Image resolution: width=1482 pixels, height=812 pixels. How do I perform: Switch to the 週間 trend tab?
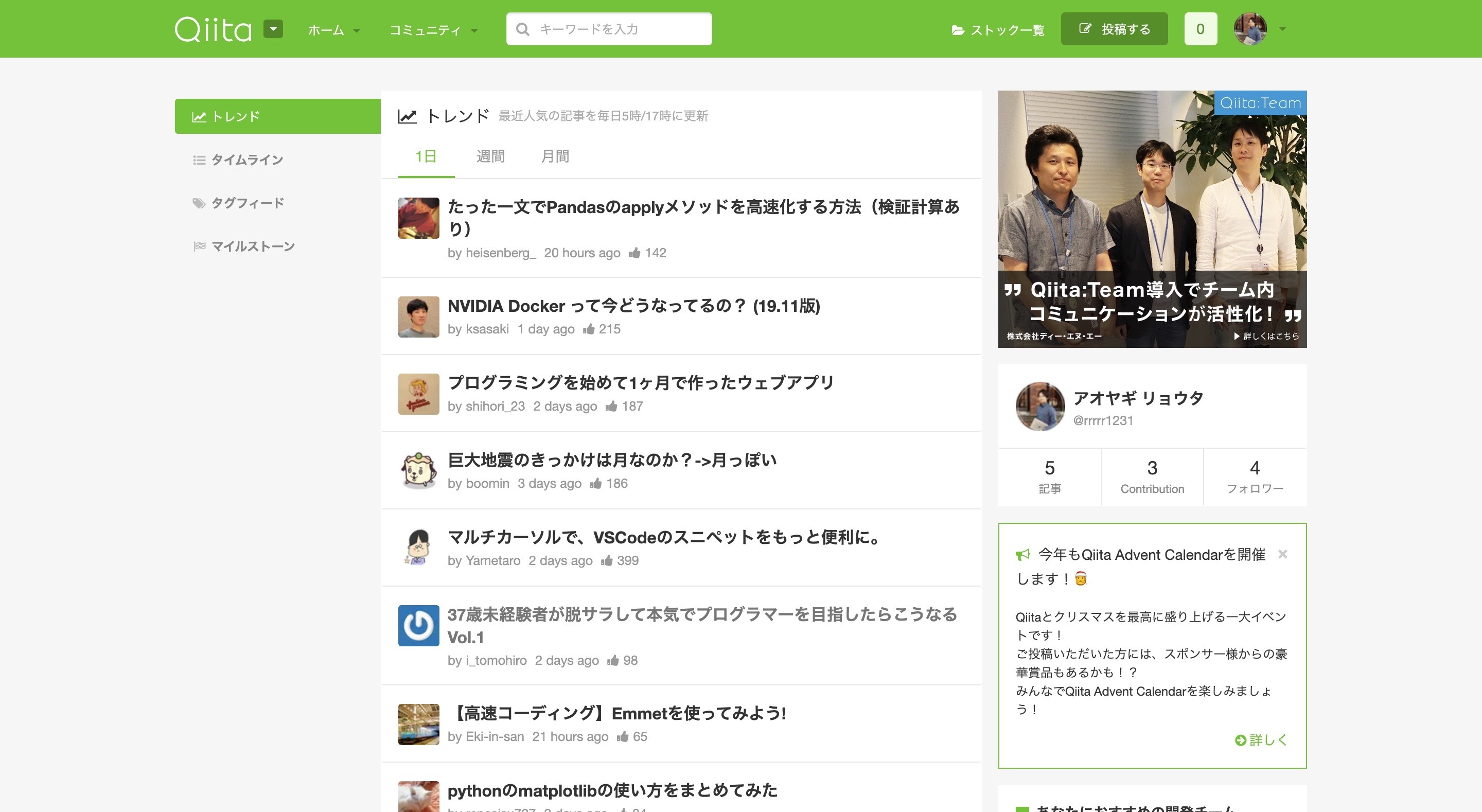click(490, 156)
